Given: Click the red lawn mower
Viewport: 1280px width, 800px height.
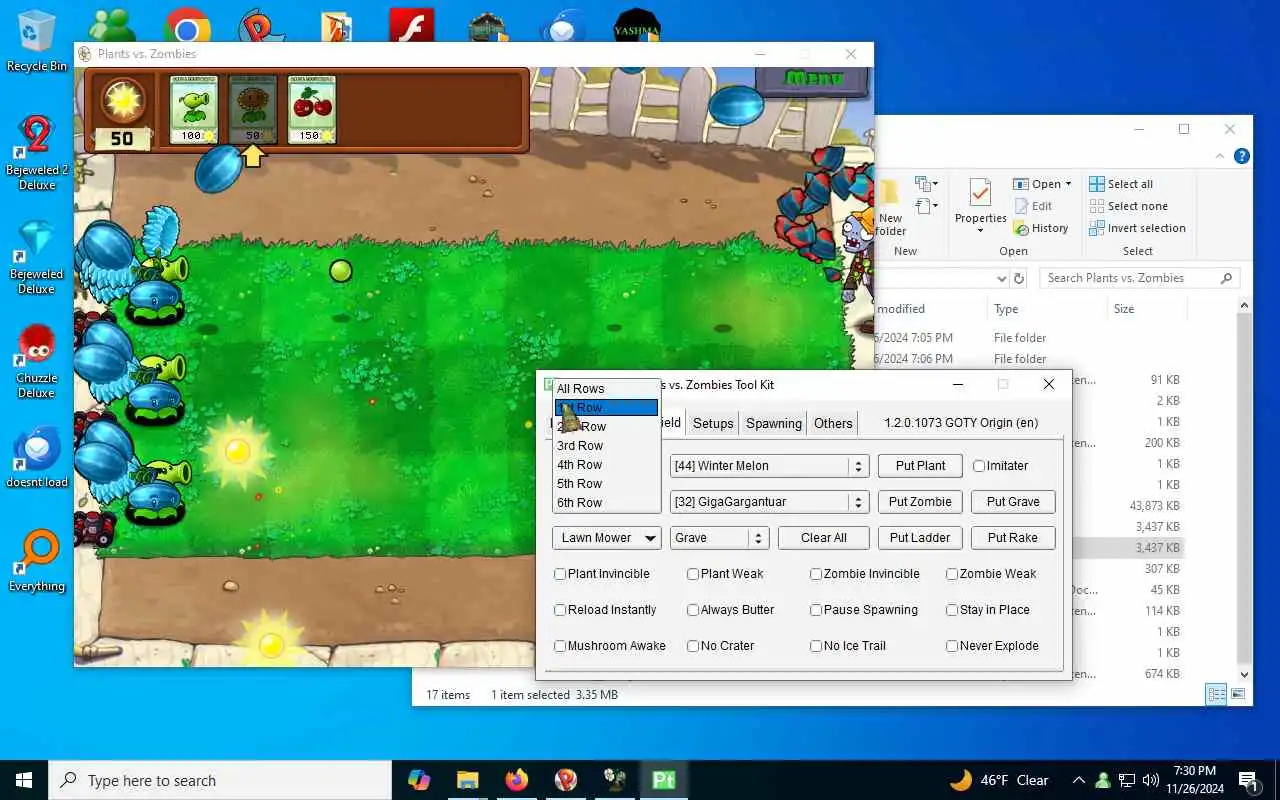Looking at the screenshot, I should tap(94, 527).
